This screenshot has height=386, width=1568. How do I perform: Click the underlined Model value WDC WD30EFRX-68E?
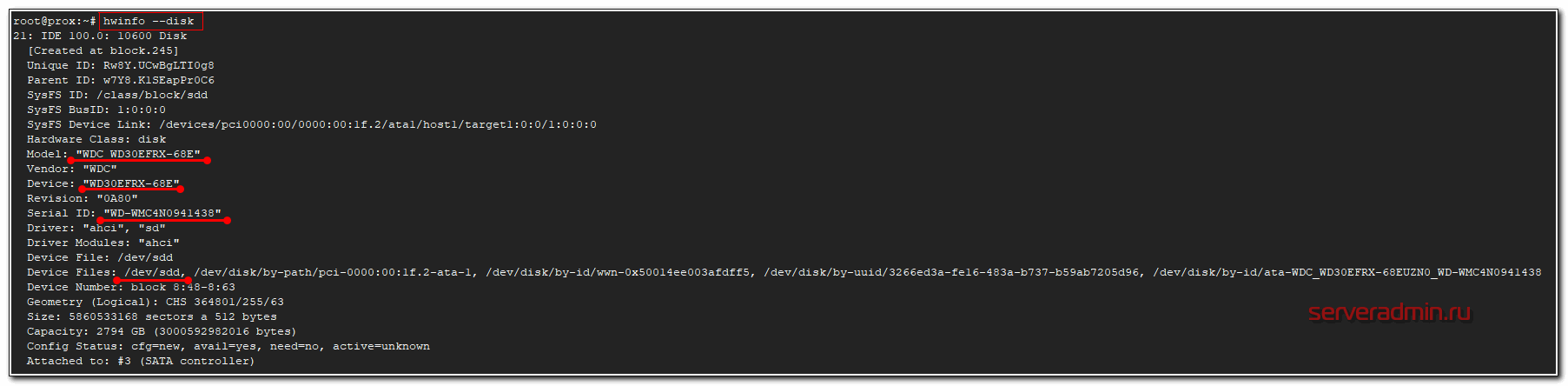(x=138, y=154)
